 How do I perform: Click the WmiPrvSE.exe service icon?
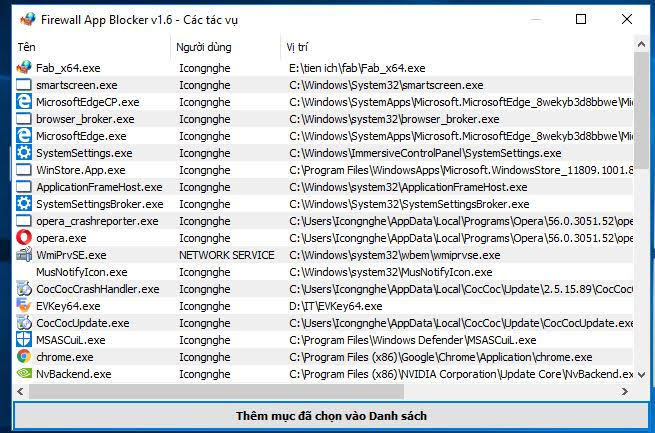click(24, 255)
